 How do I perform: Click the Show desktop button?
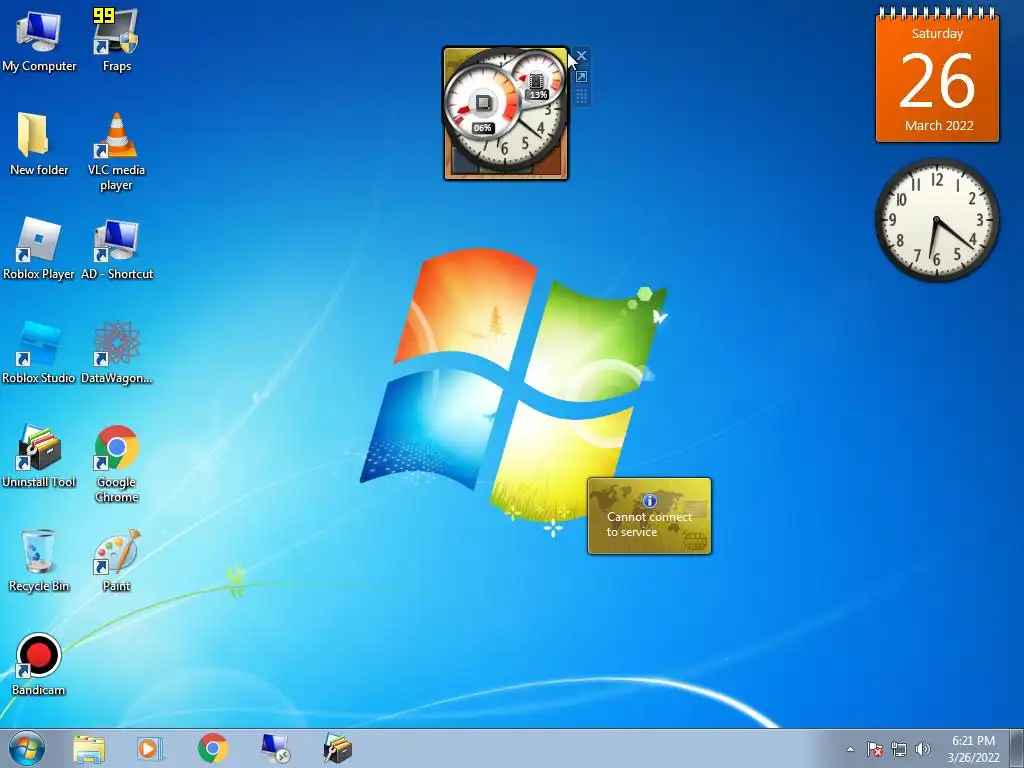1017,749
